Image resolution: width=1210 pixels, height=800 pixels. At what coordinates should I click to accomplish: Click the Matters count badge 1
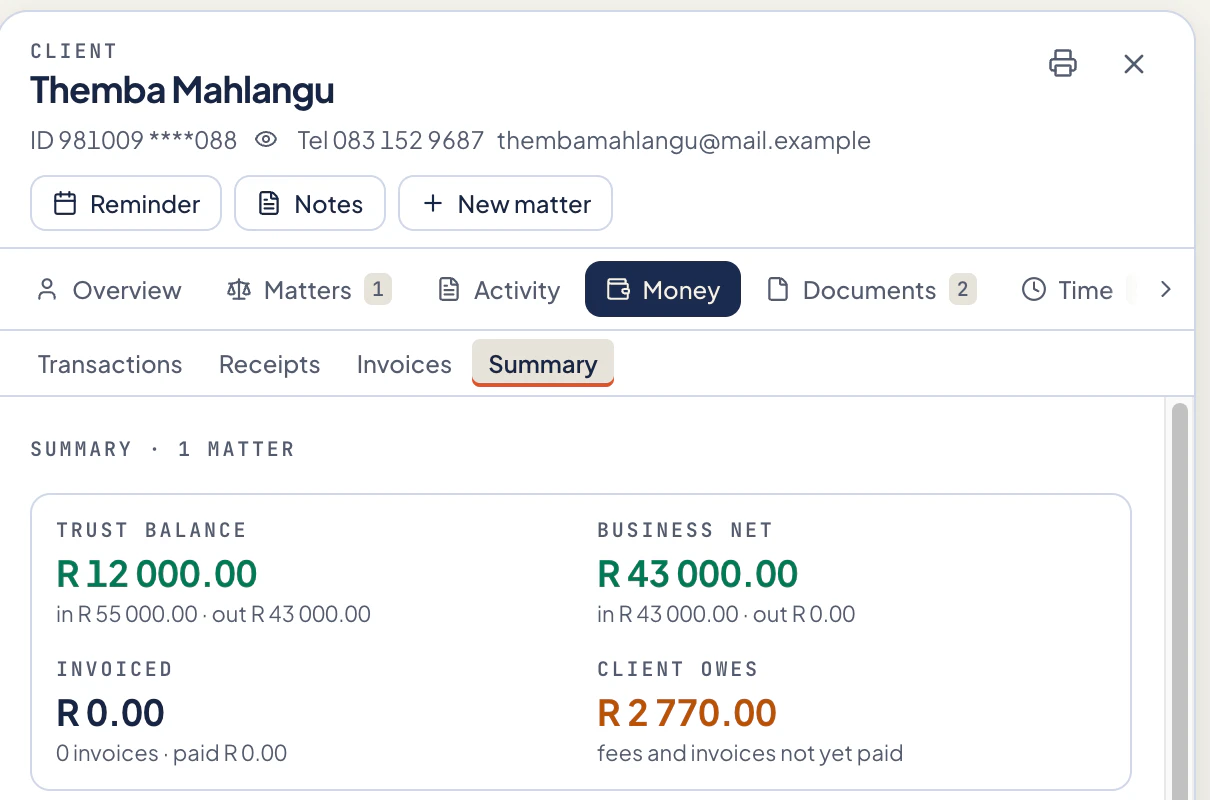pyautogui.click(x=377, y=290)
